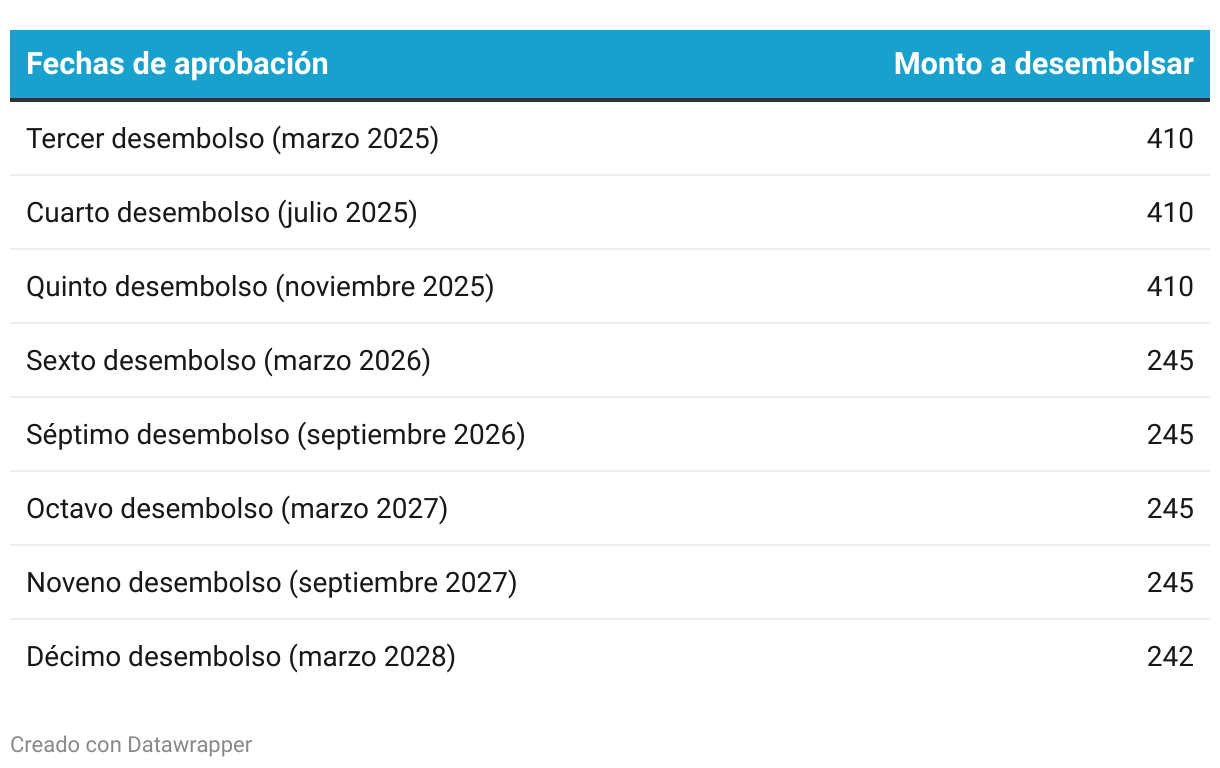1220x768 pixels.
Task: Select the 'Séptimo desembolso (septiembre 2026)' row label
Action: click(276, 434)
